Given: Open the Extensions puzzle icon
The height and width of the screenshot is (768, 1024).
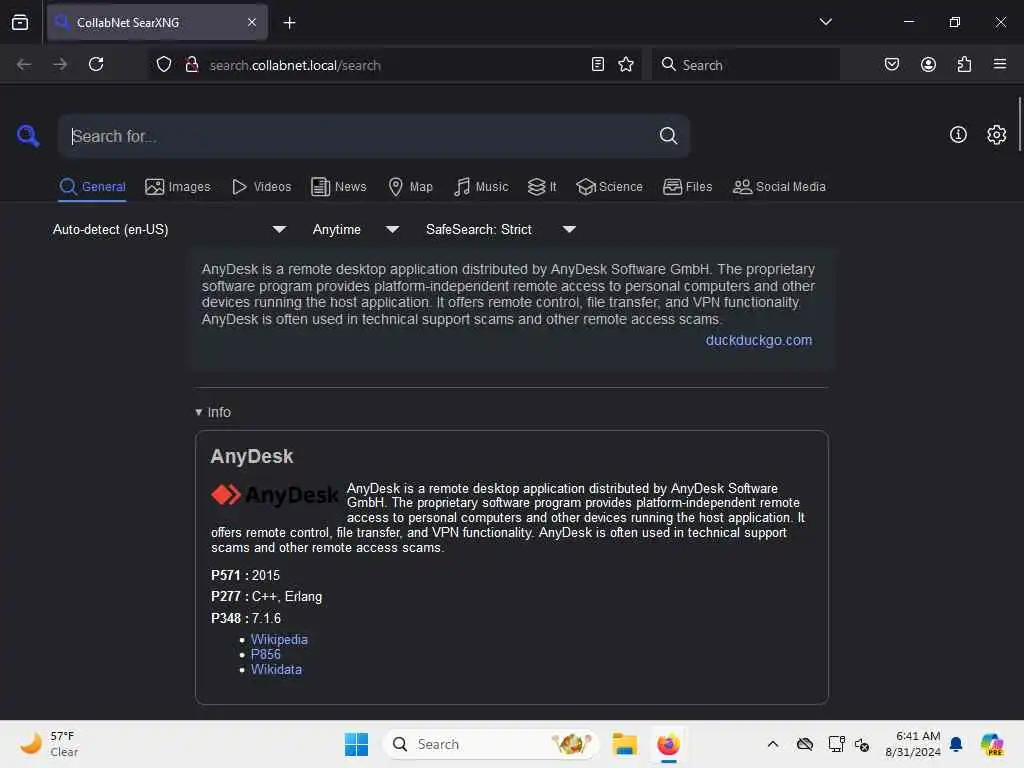Looking at the screenshot, I should [x=964, y=64].
